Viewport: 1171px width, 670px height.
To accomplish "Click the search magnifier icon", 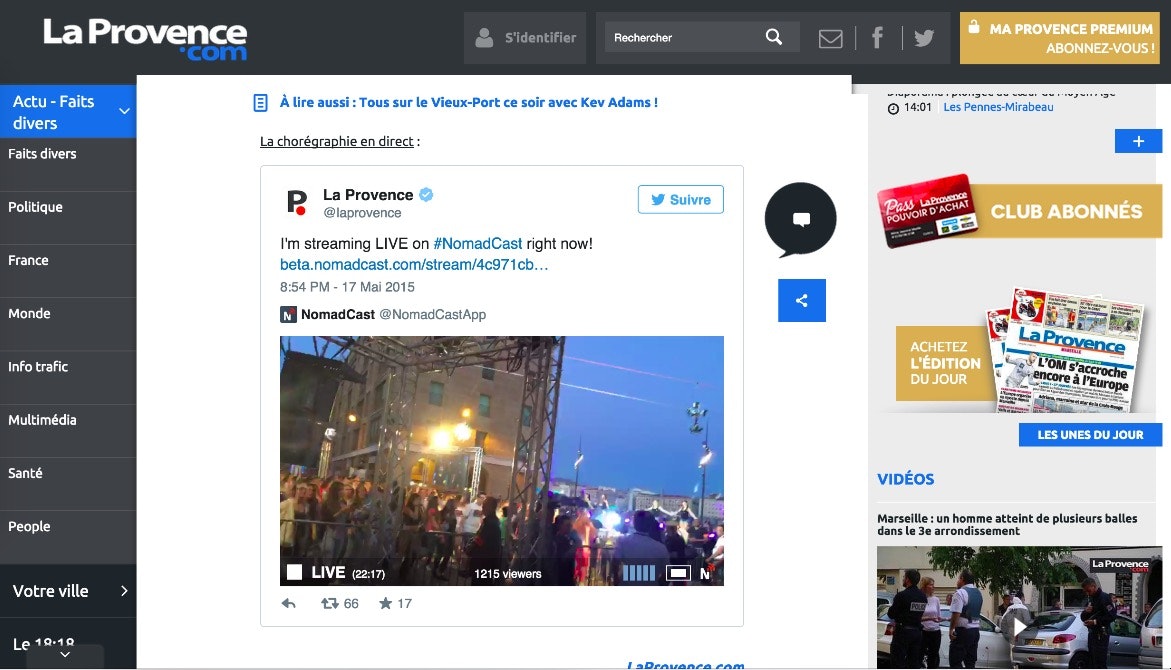I will click(x=774, y=37).
